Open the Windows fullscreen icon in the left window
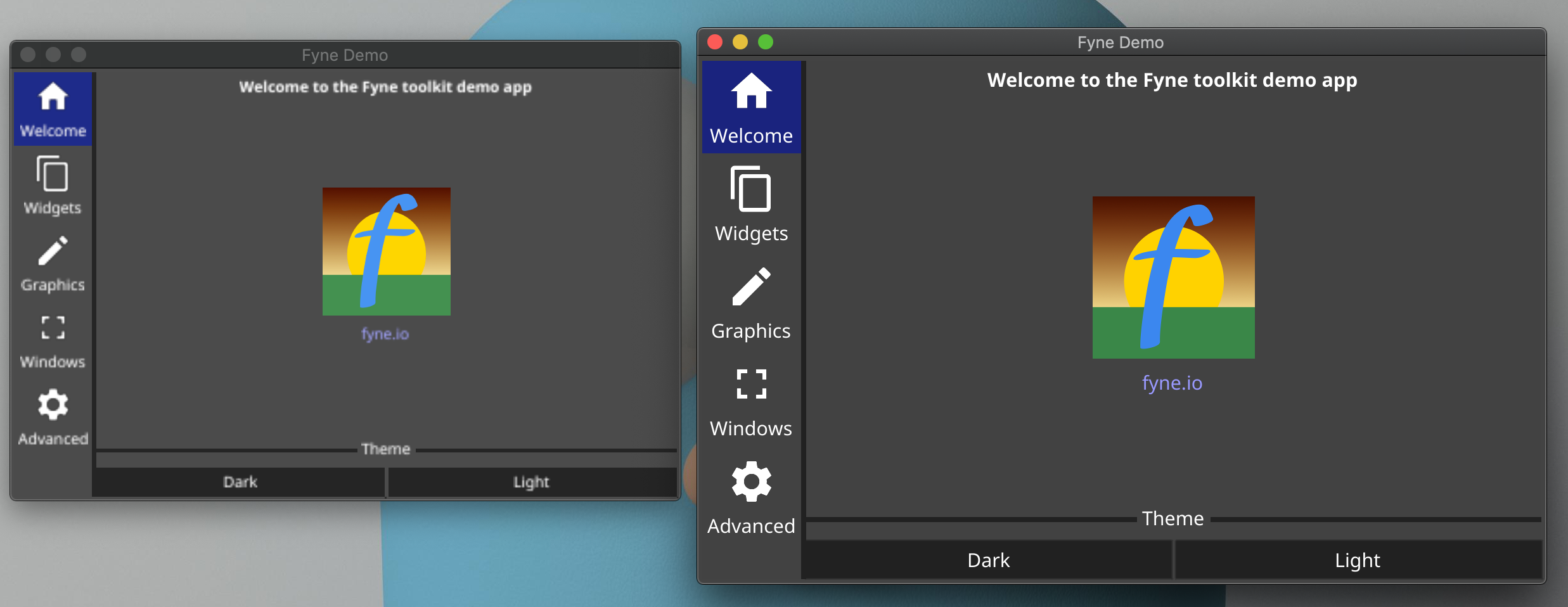The height and width of the screenshot is (607, 1568). point(53,328)
